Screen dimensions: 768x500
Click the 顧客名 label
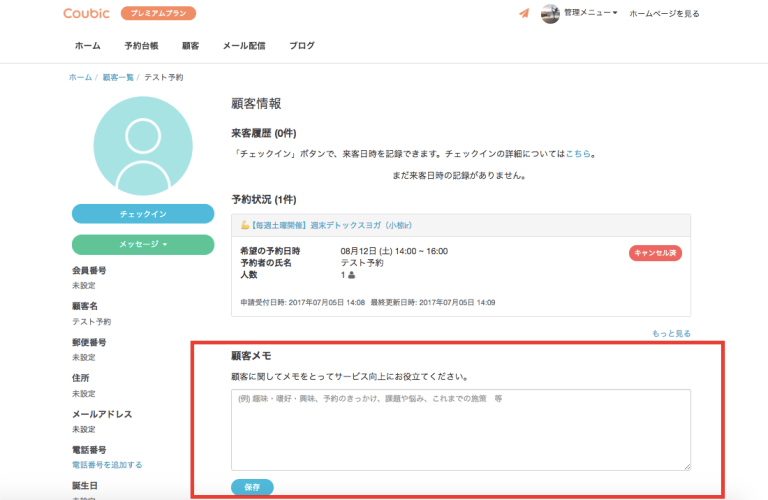(x=85, y=306)
